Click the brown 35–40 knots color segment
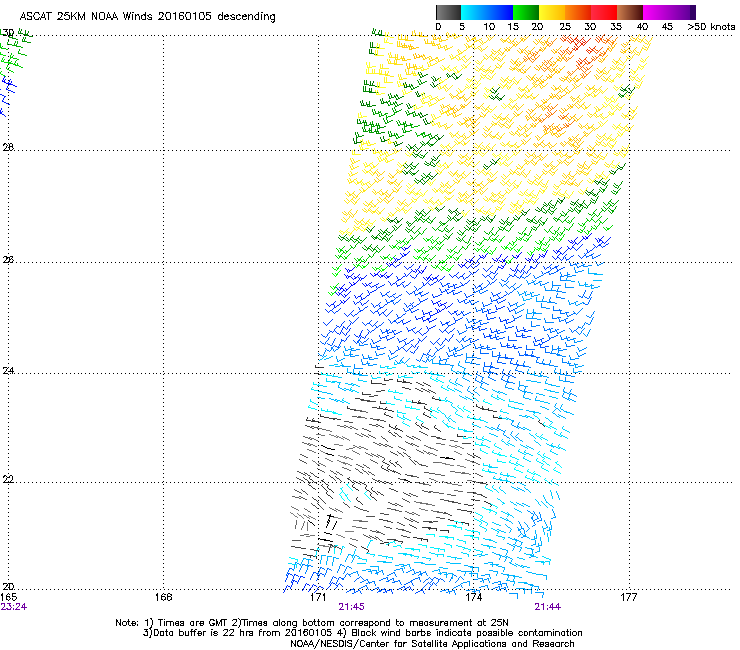The height and width of the screenshot is (650, 740). point(630,12)
